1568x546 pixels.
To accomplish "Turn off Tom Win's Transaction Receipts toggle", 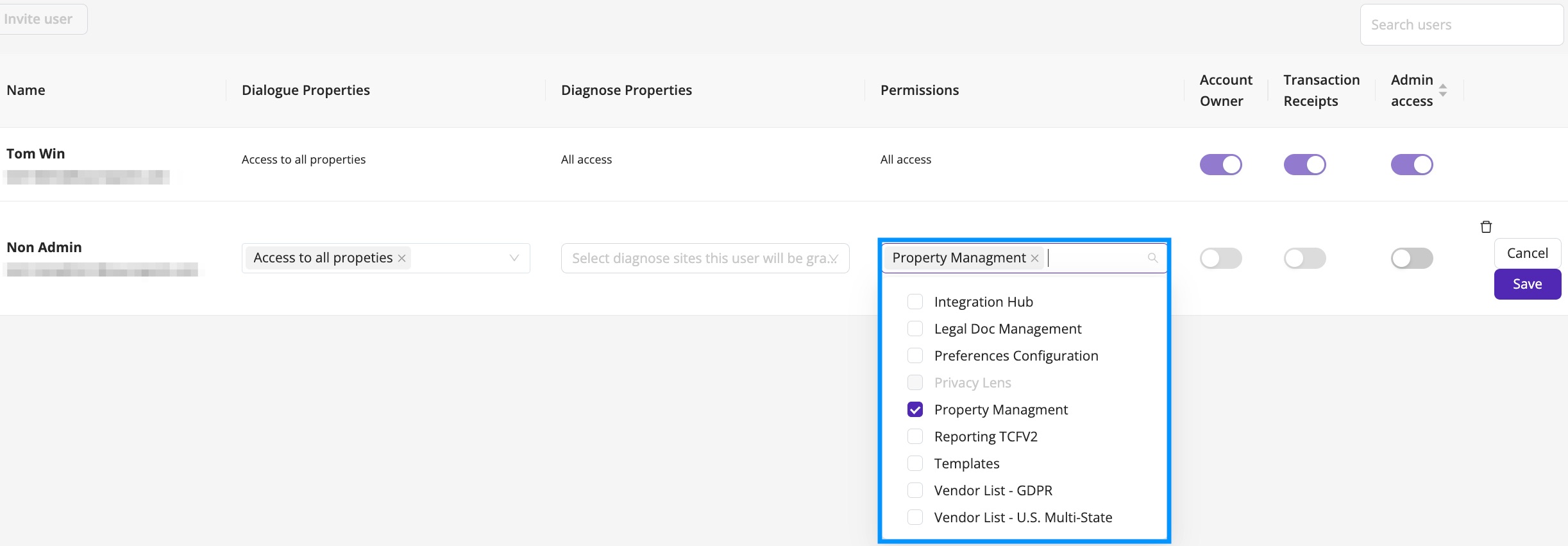I will click(1304, 164).
